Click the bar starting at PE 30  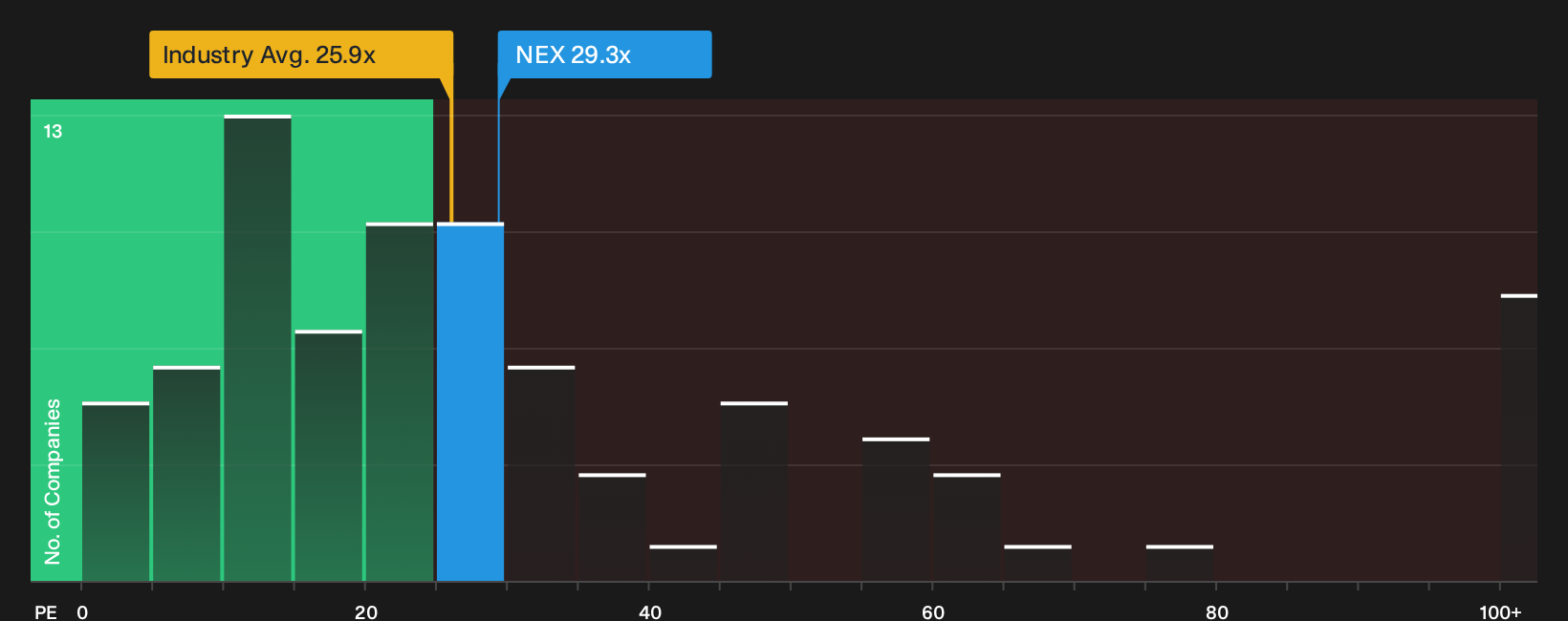pyautogui.click(x=541, y=474)
